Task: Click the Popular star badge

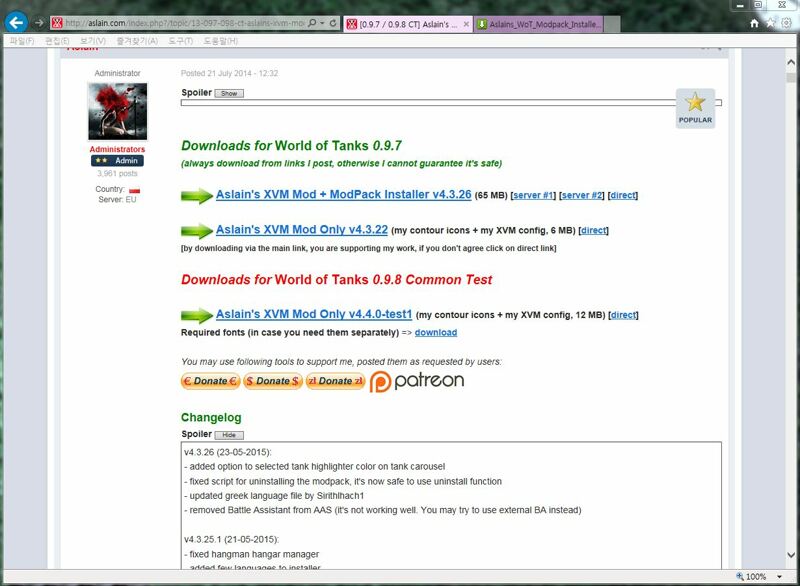Action: pyautogui.click(x=695, y=108)
